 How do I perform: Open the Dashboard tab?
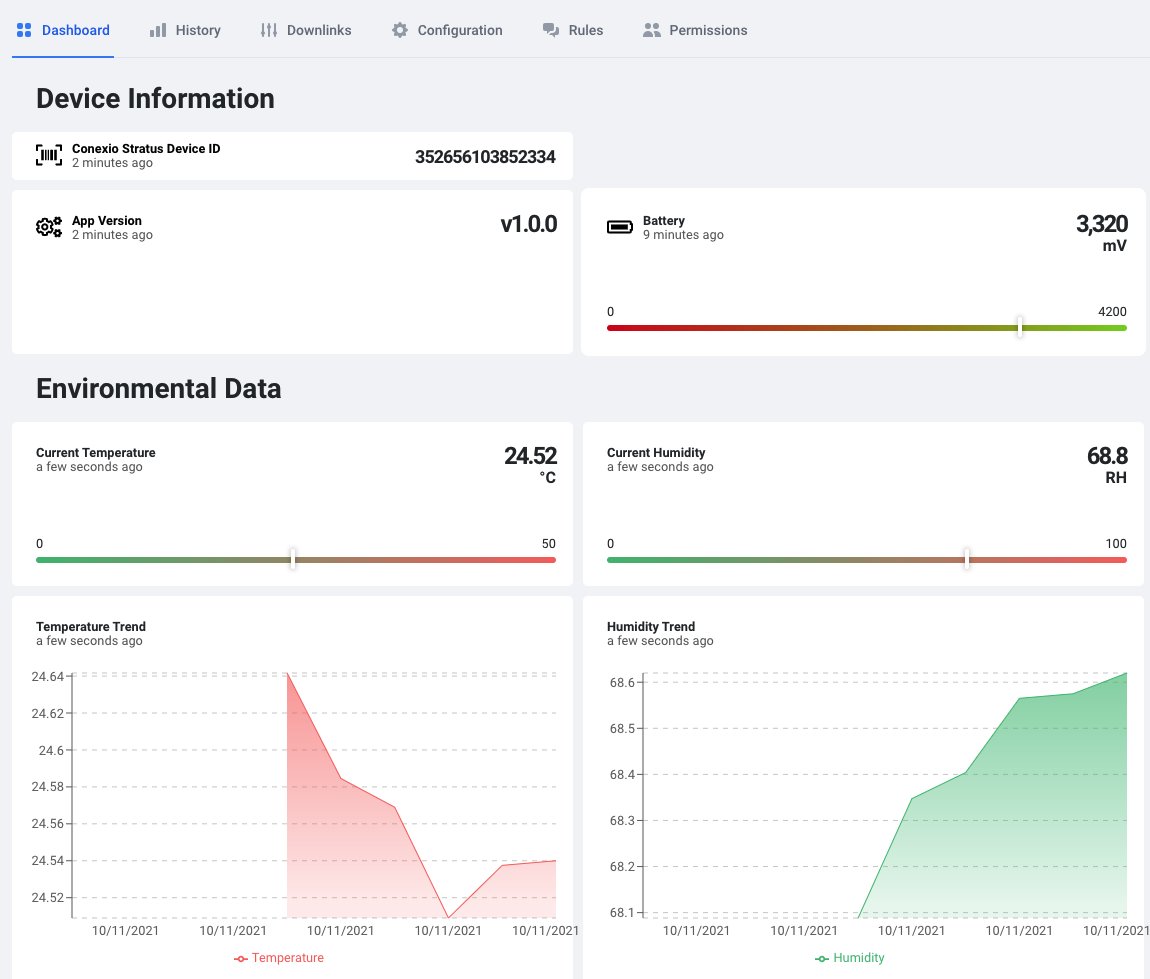click(63, 30)
